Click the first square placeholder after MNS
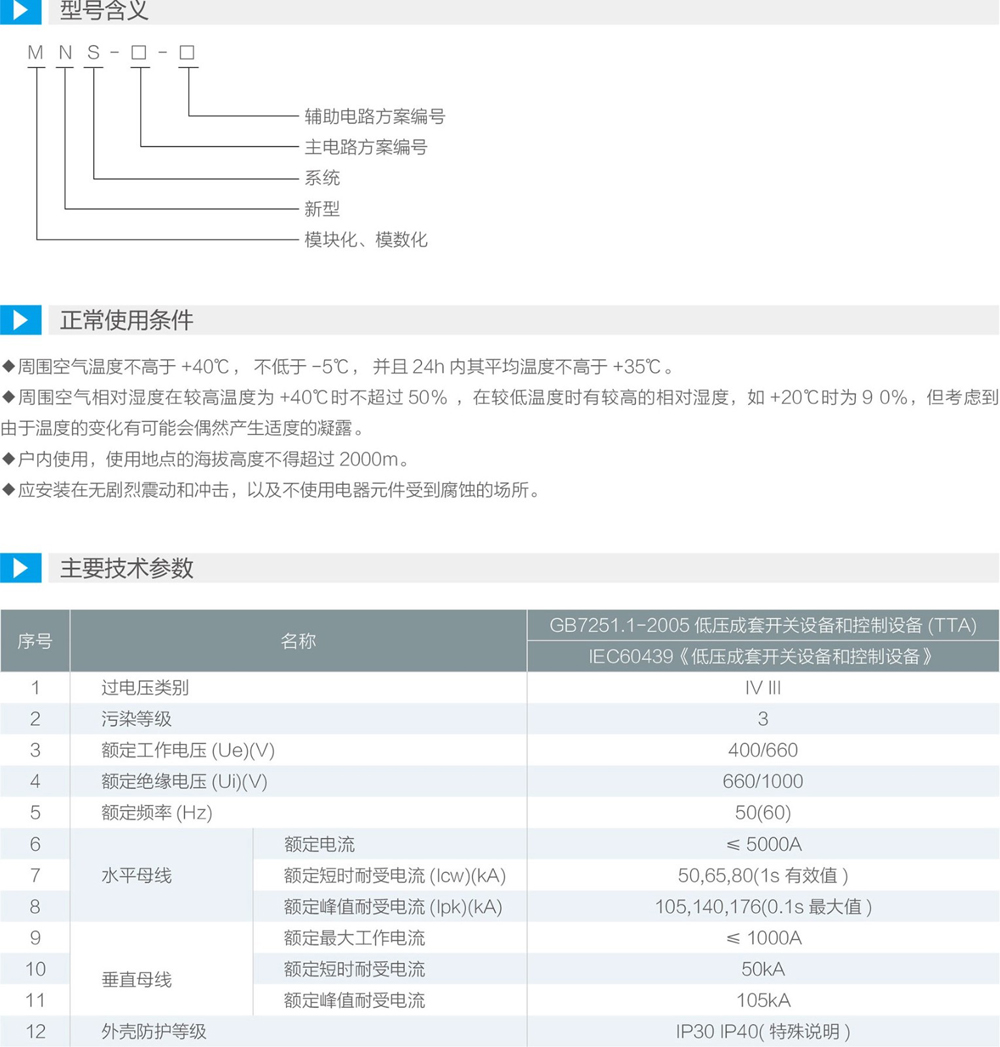This screenshot has width=1000, height=1047. (138, 53)
